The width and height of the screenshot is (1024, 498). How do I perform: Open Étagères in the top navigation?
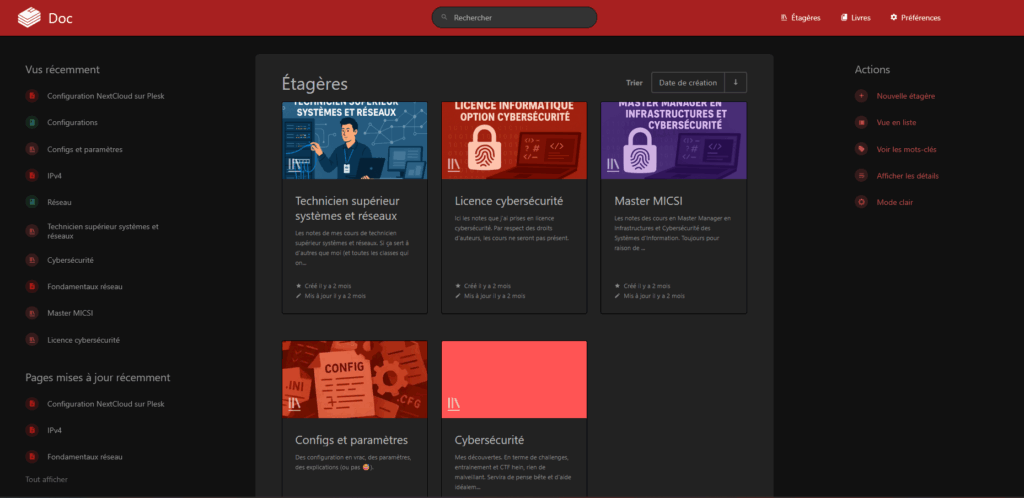(800, 18)
